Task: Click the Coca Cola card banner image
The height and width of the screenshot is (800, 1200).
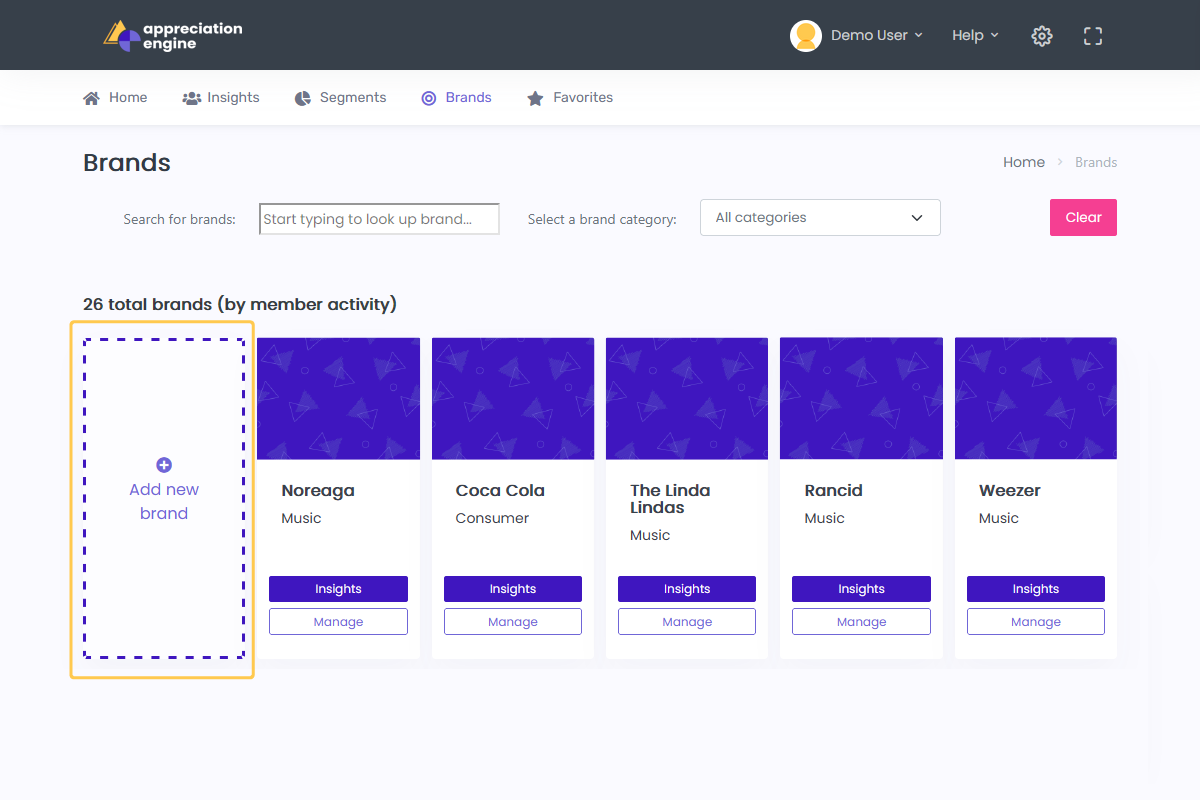Action: (513, 398)
